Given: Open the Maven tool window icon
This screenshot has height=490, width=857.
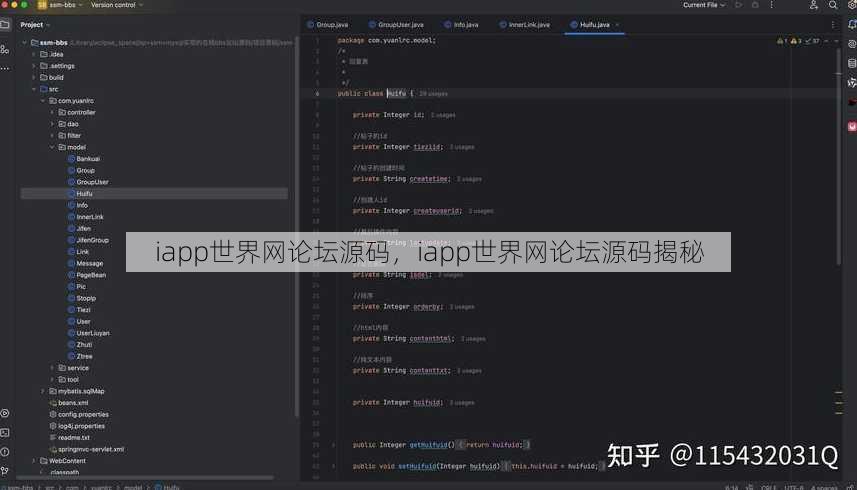Looking at the screenshot, I should coord(852,83).
